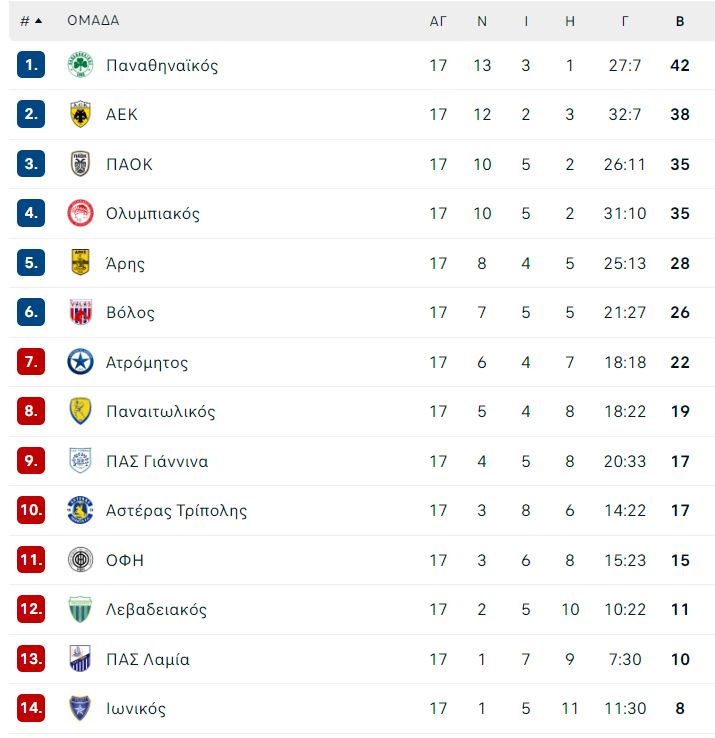
Task: Click the Άρης yellow crest
Action: click(x=80, y=263)
